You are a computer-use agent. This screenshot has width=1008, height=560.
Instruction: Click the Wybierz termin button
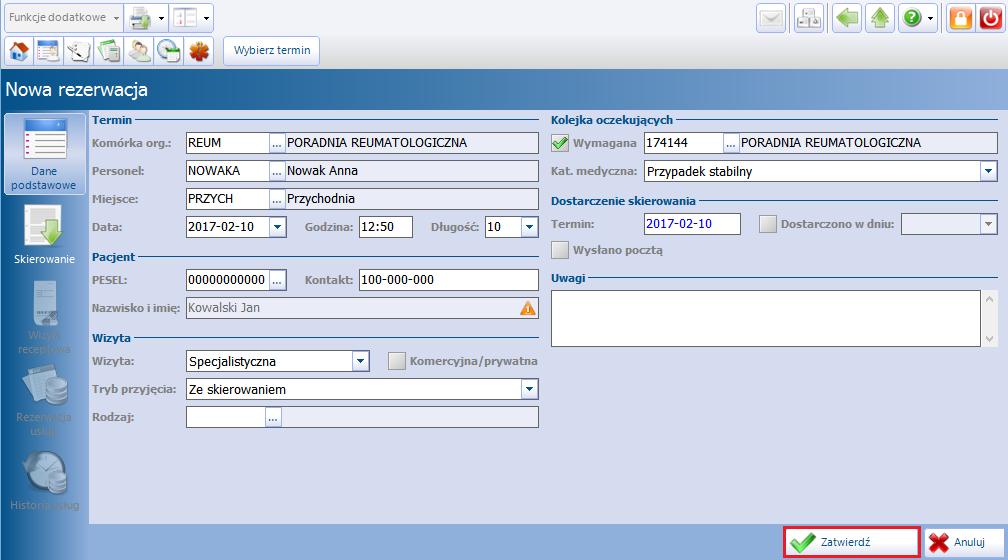point(271,50)
